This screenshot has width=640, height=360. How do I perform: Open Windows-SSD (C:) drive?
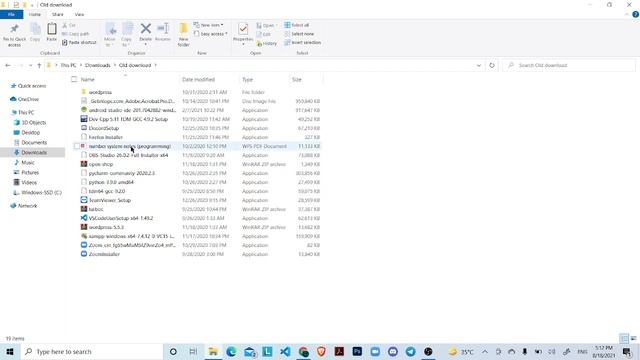pyautogui.click(x=38, y=193)
